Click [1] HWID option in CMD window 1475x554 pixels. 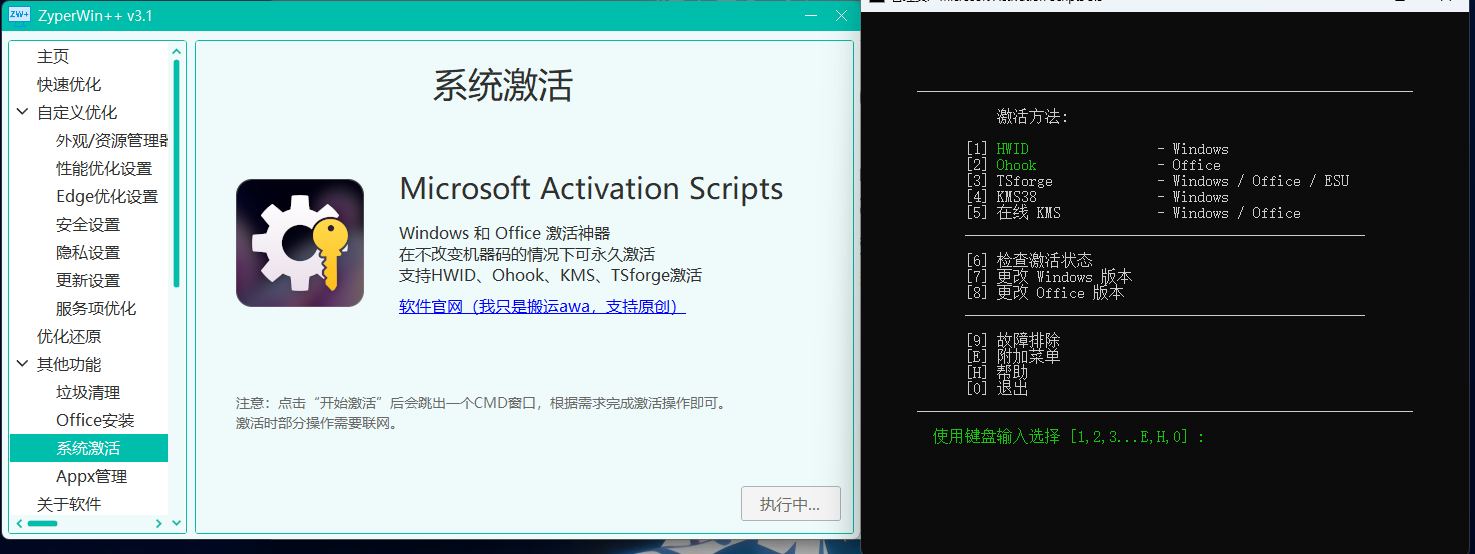pos(1097,149)
